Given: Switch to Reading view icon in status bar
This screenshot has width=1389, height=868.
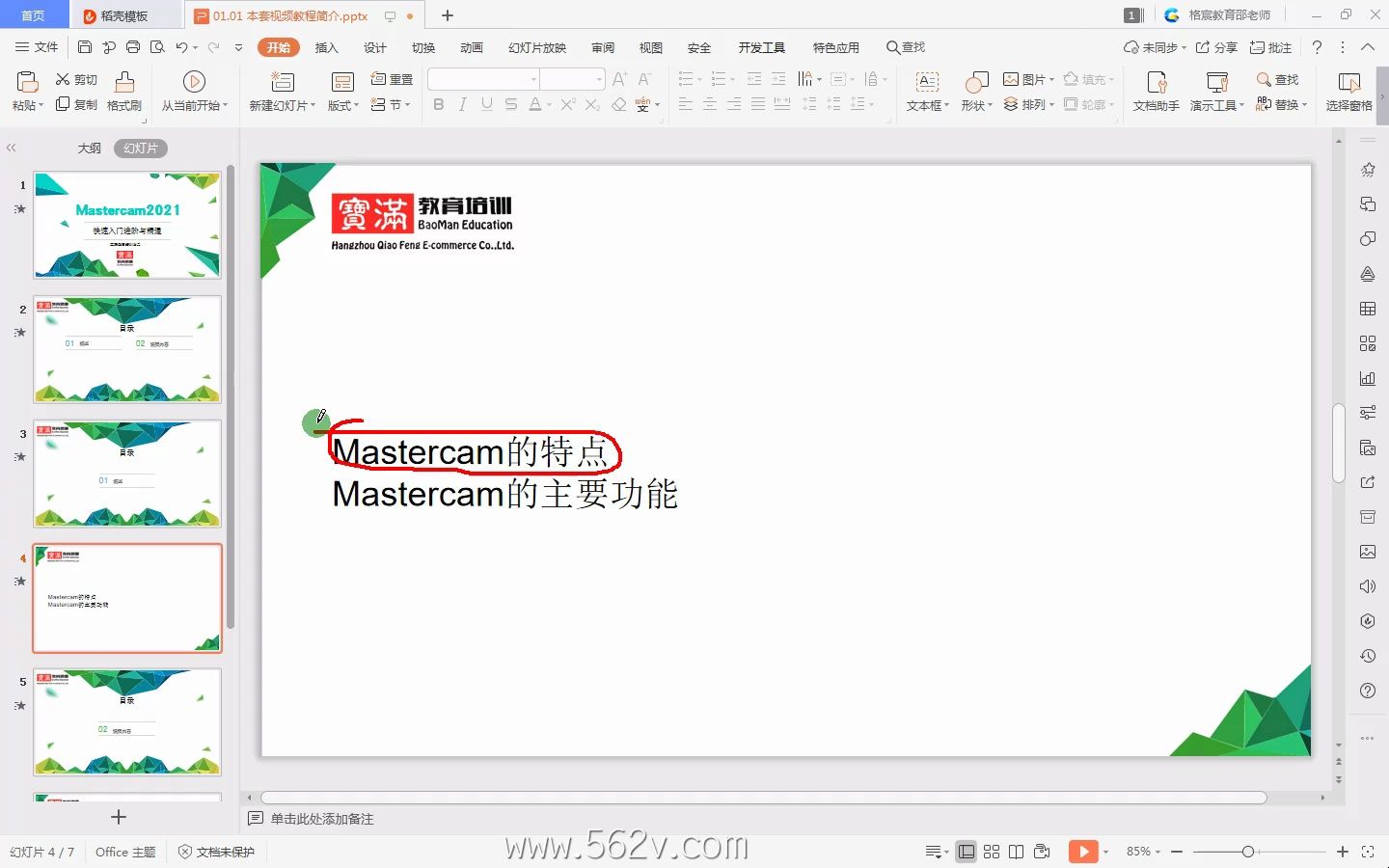Looking at the screenshot, I should pos(1017,852).
